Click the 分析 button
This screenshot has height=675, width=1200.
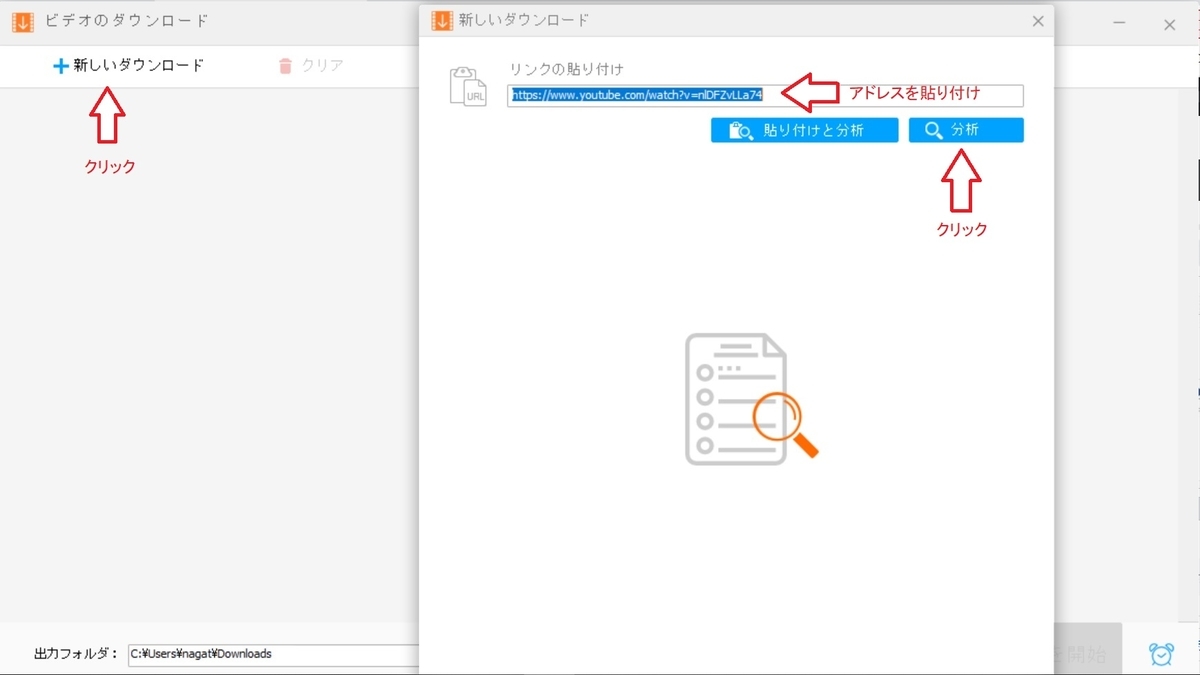(966, 131)
